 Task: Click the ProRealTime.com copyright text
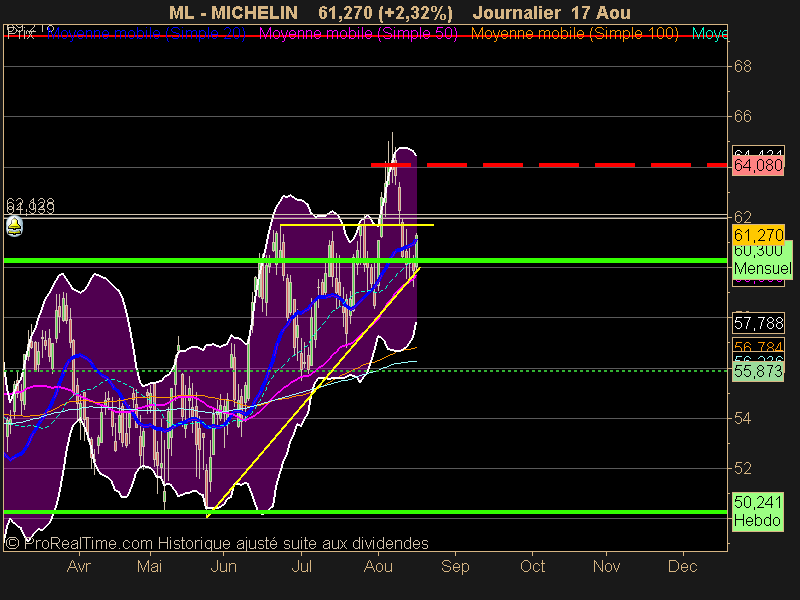coord(217,543)
